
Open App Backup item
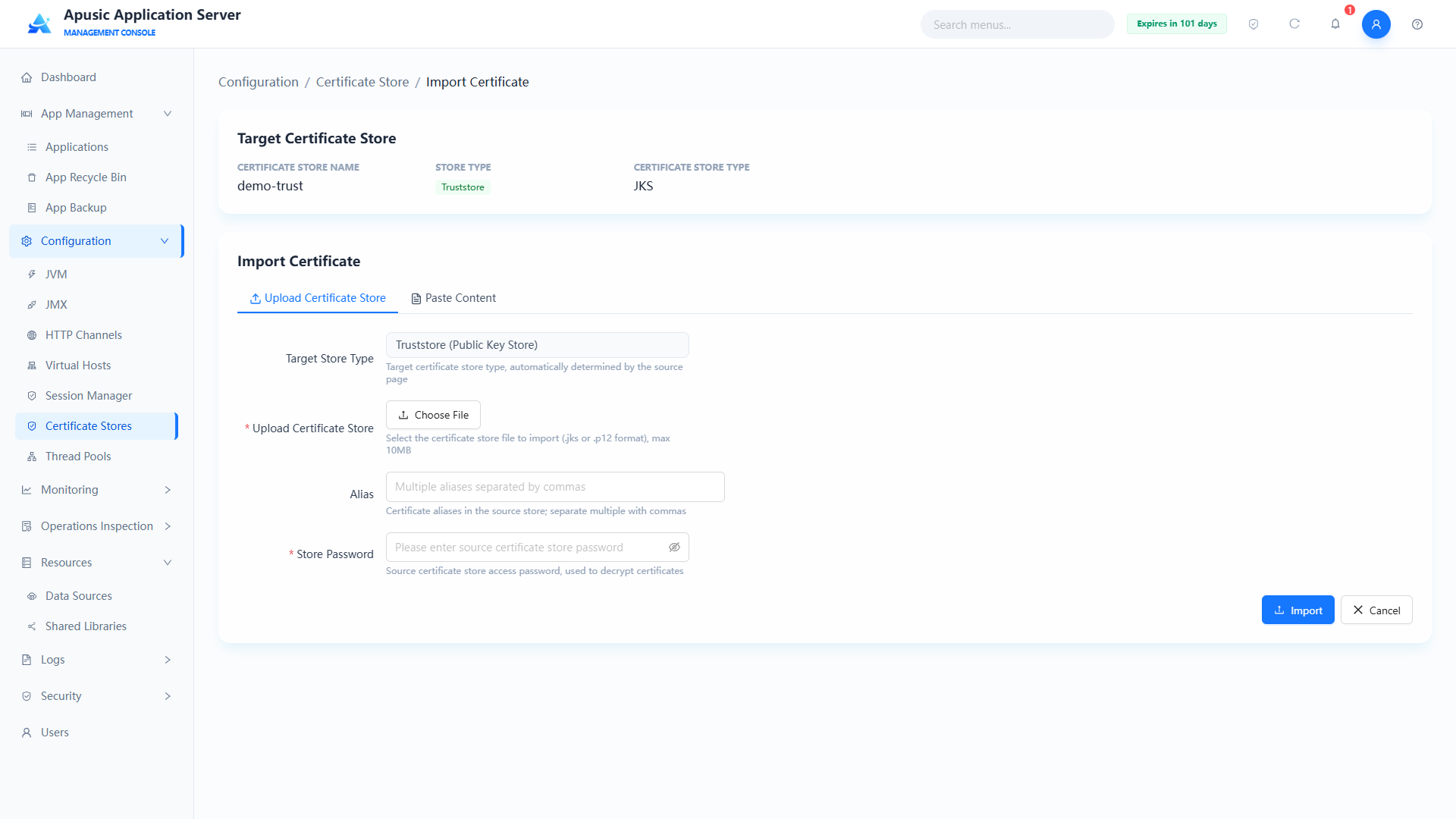pos(97,208)
